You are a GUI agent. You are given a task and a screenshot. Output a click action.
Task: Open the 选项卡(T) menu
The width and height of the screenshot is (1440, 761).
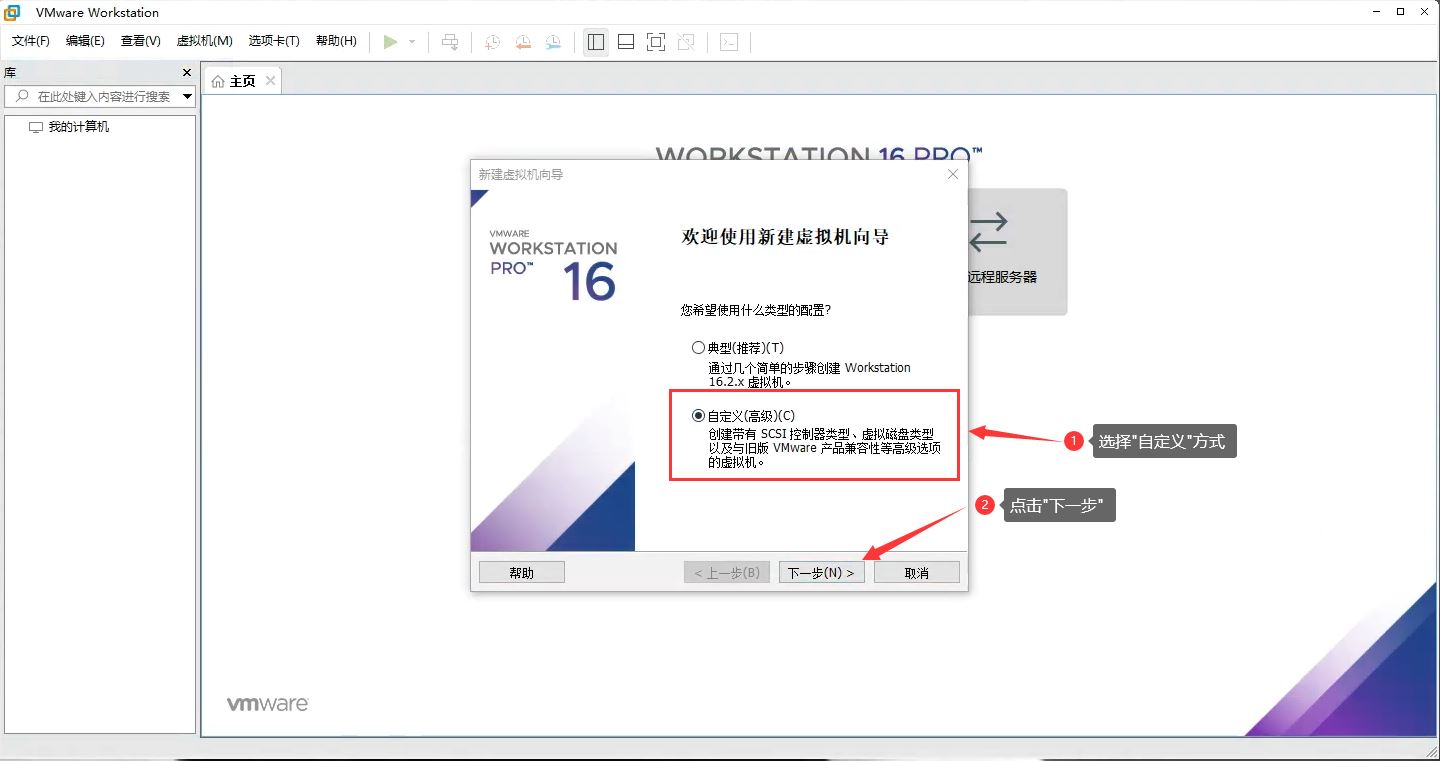[x=274, y=41]
